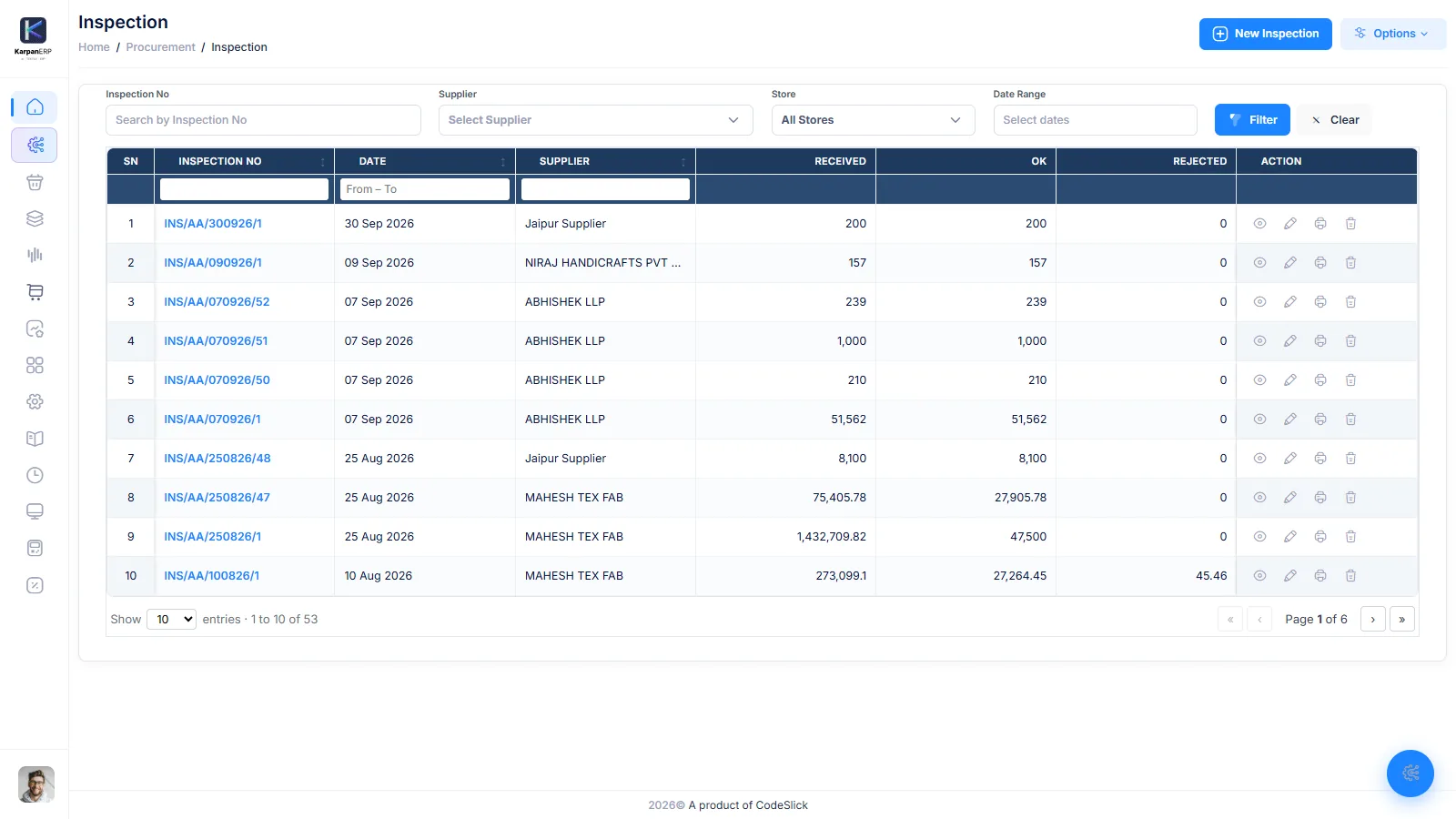Image resolution: width=1456 pixels, height=819 pixels.
Task: Apply the Filter button
Action: coord(1252,120)
